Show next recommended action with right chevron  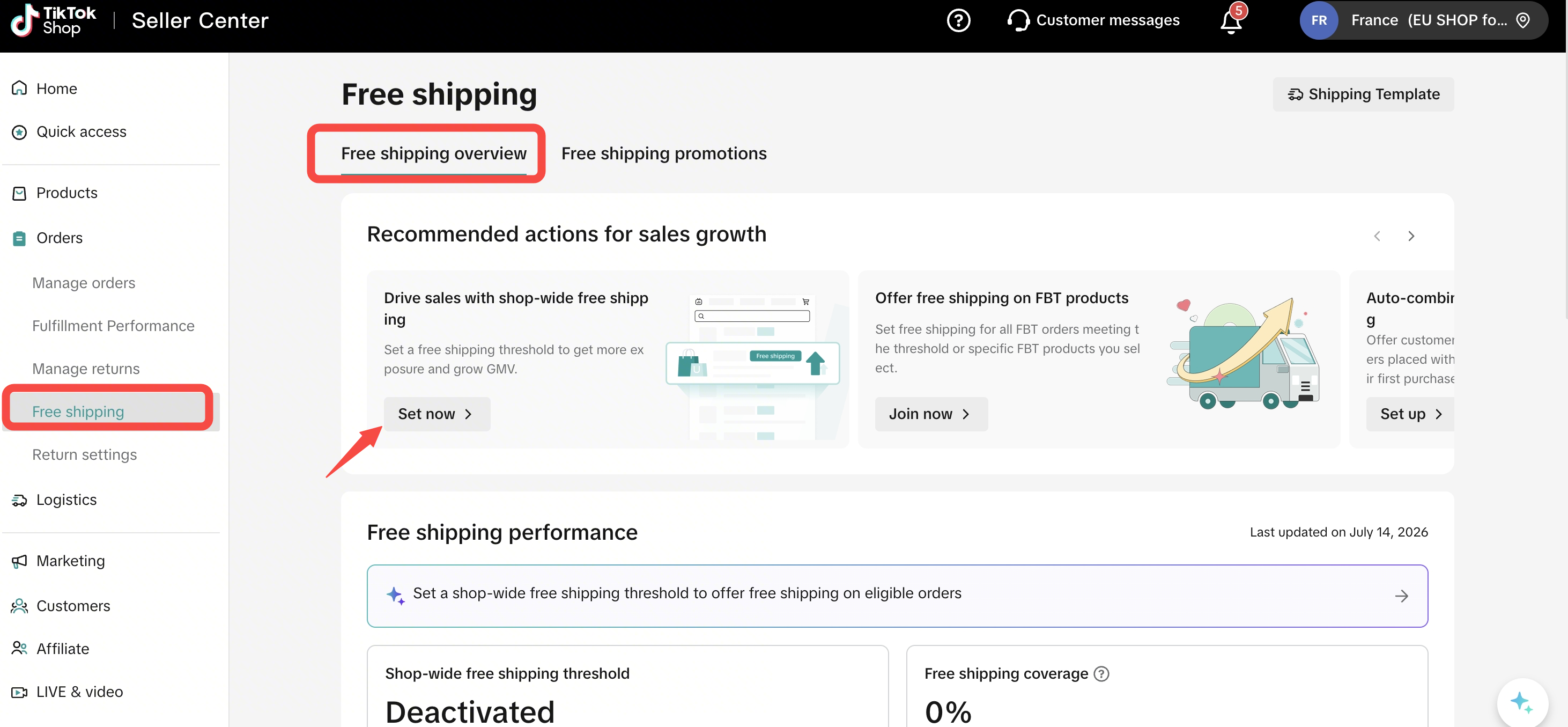pyautogui.click(x=1411, y=236)
